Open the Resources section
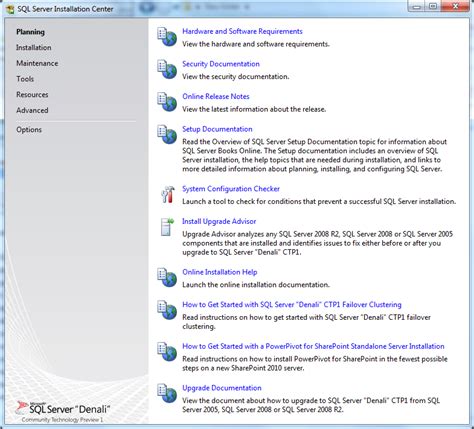Image resolution: width=474 pixels, height=429 pixels. tap(32, 95)
